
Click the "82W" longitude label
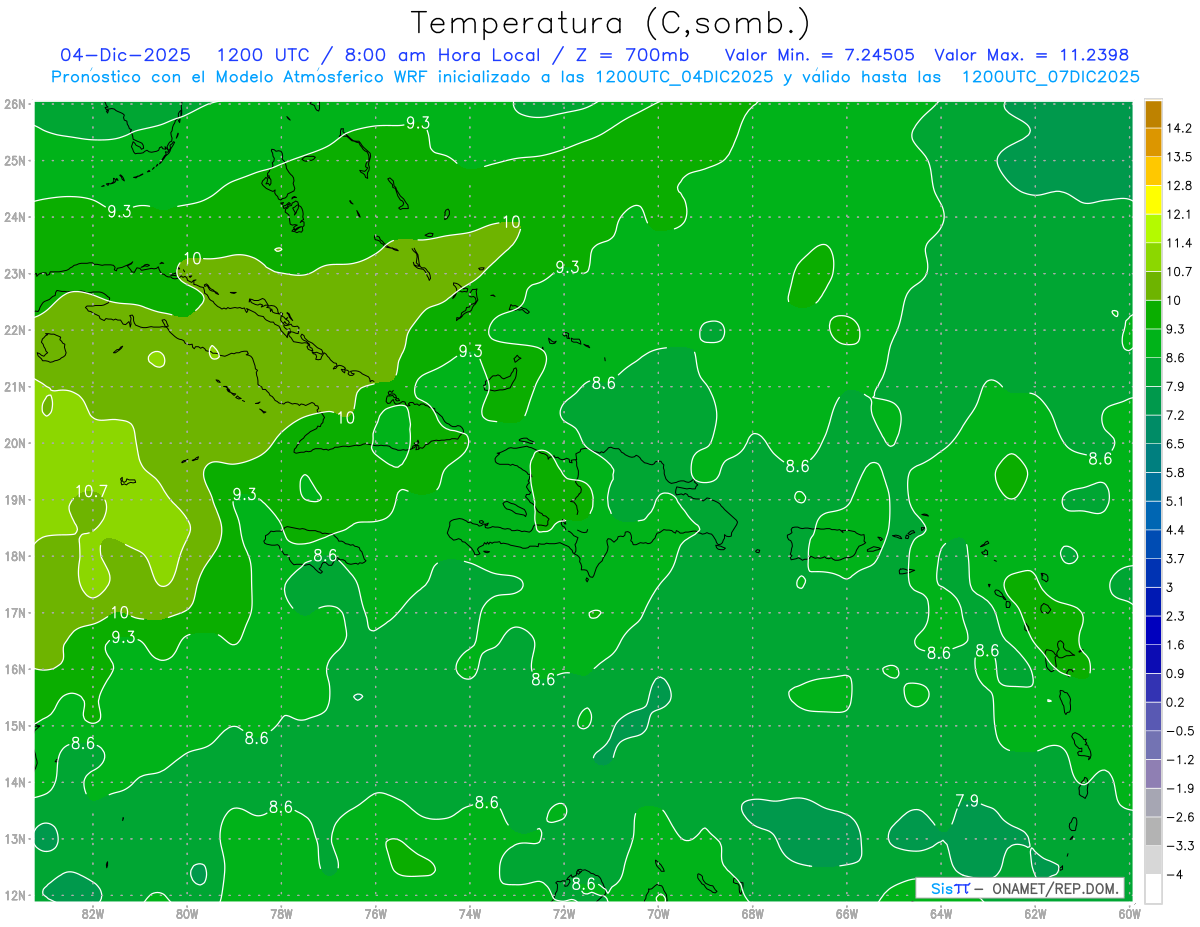coord(93,914)
